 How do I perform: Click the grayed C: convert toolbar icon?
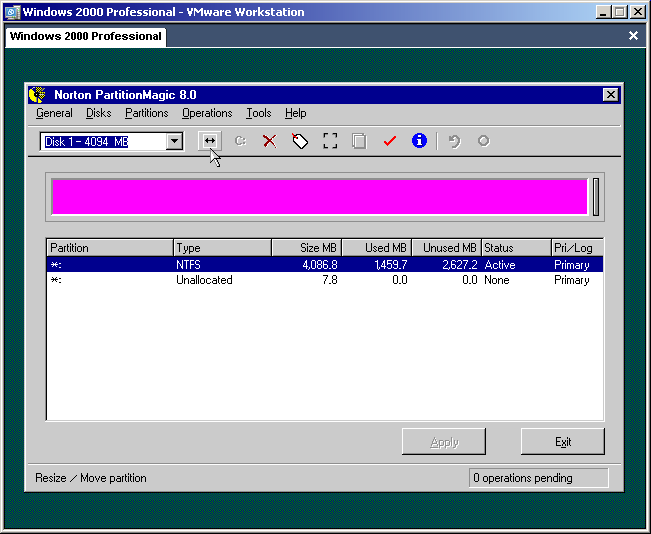(240, 141)
